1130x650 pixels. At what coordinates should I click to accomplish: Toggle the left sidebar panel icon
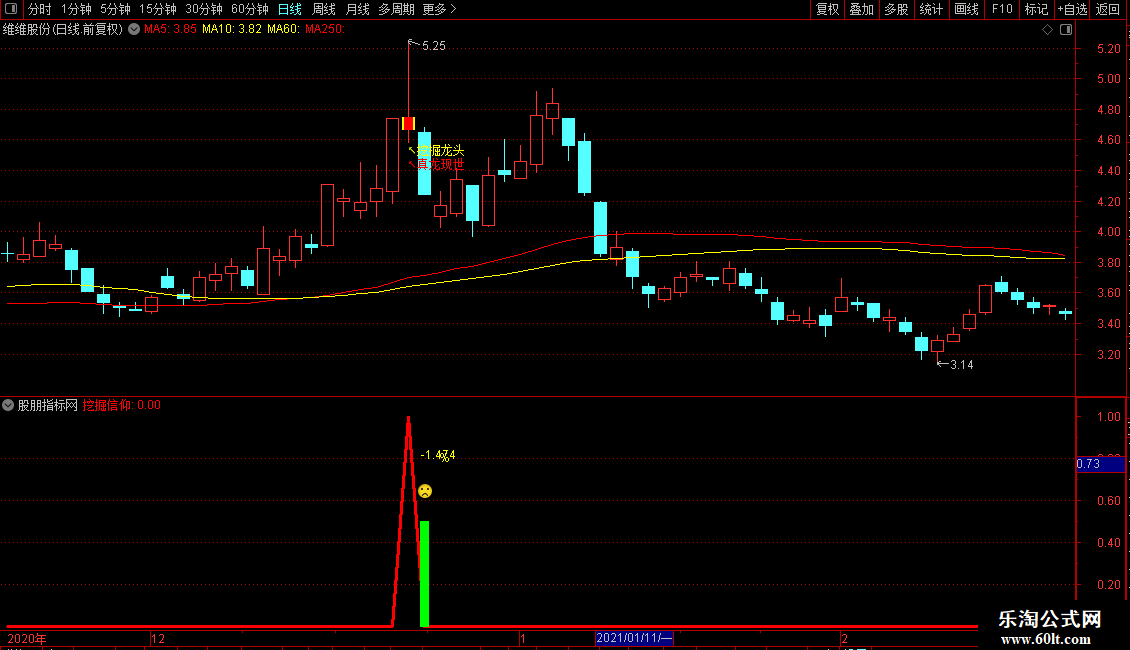tap(11, 9)
